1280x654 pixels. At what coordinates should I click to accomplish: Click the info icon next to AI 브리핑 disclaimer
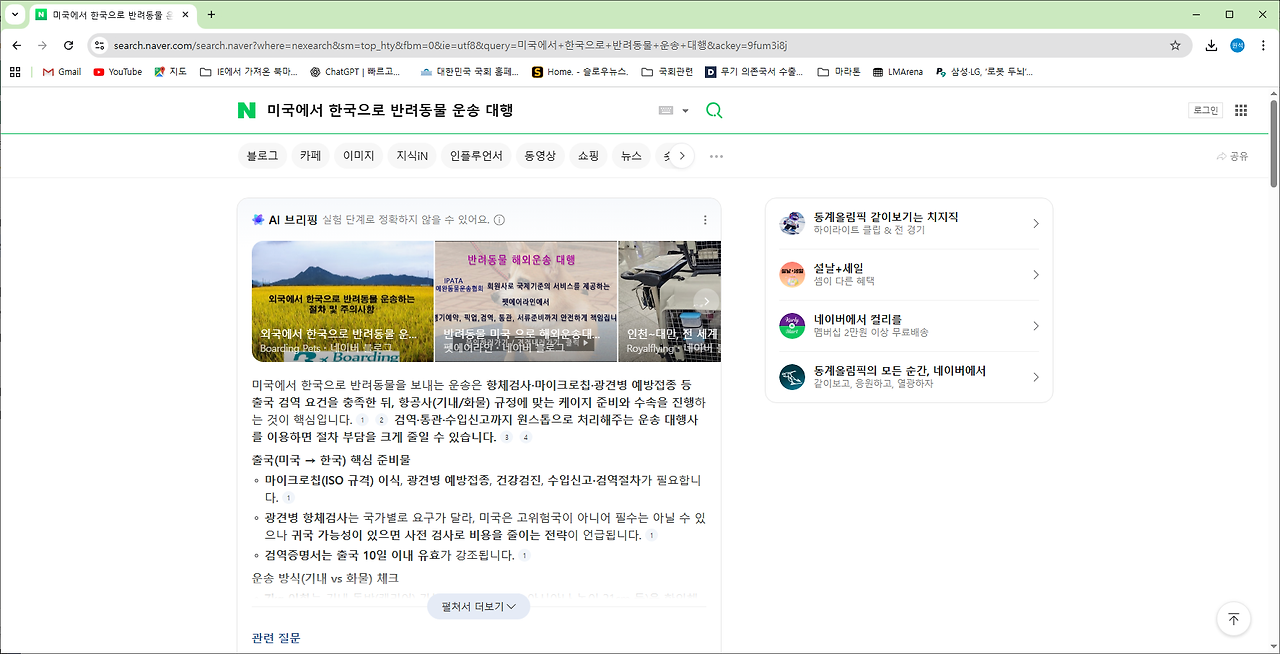[x=498, y=219]
